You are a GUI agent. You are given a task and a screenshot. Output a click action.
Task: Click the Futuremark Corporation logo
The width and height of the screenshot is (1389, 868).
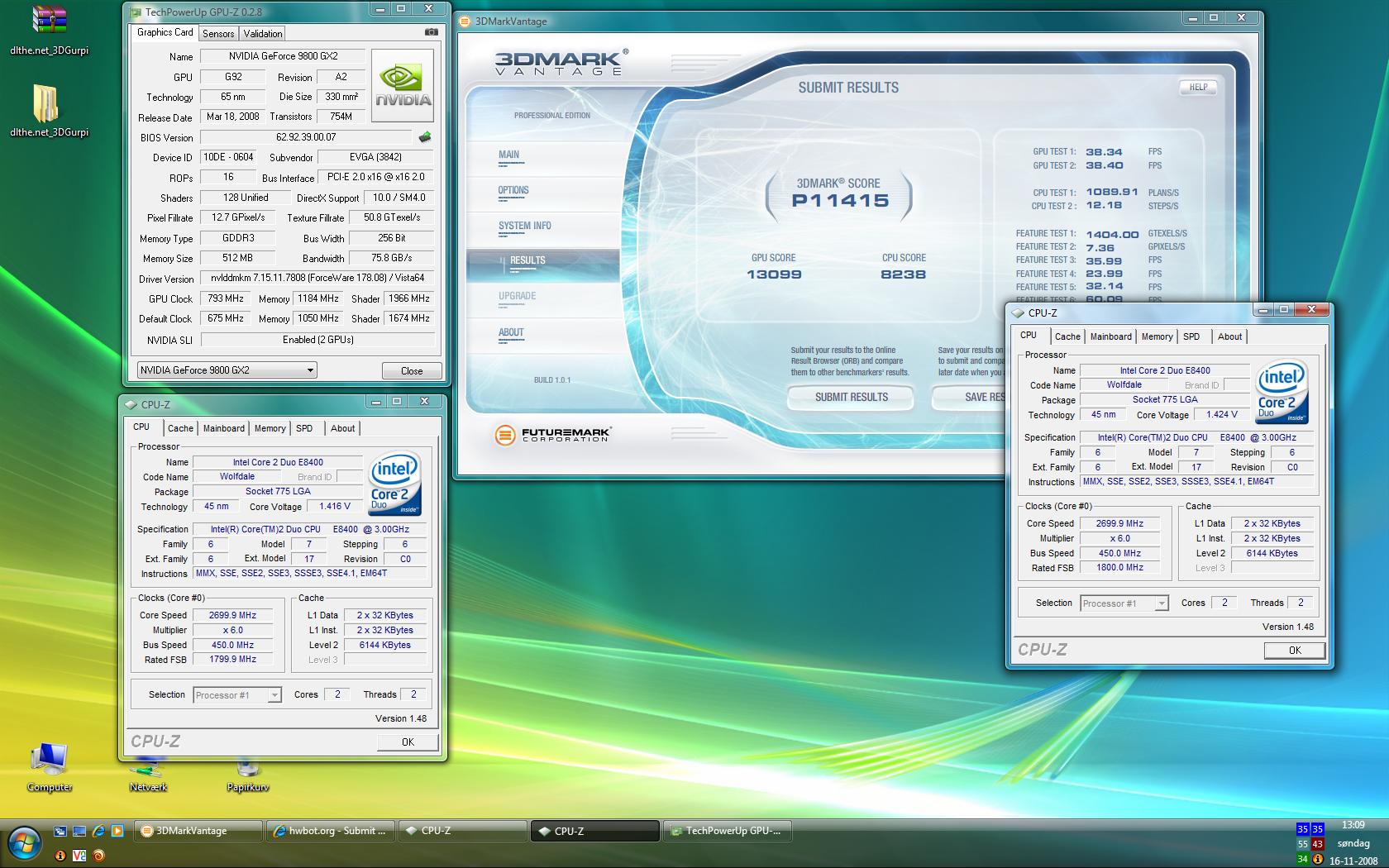553,434
